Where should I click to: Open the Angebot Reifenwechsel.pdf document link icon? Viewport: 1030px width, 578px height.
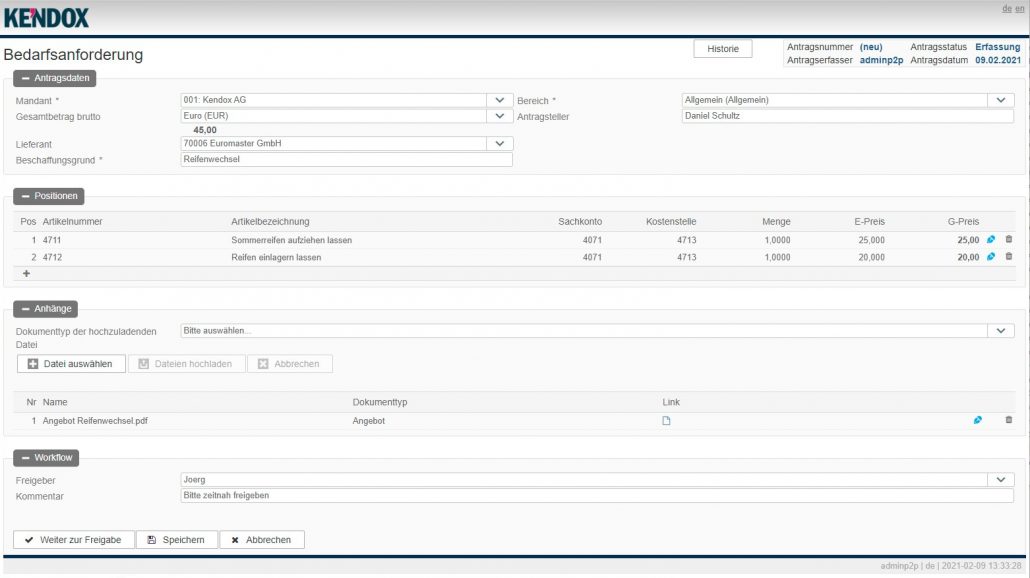666,421
